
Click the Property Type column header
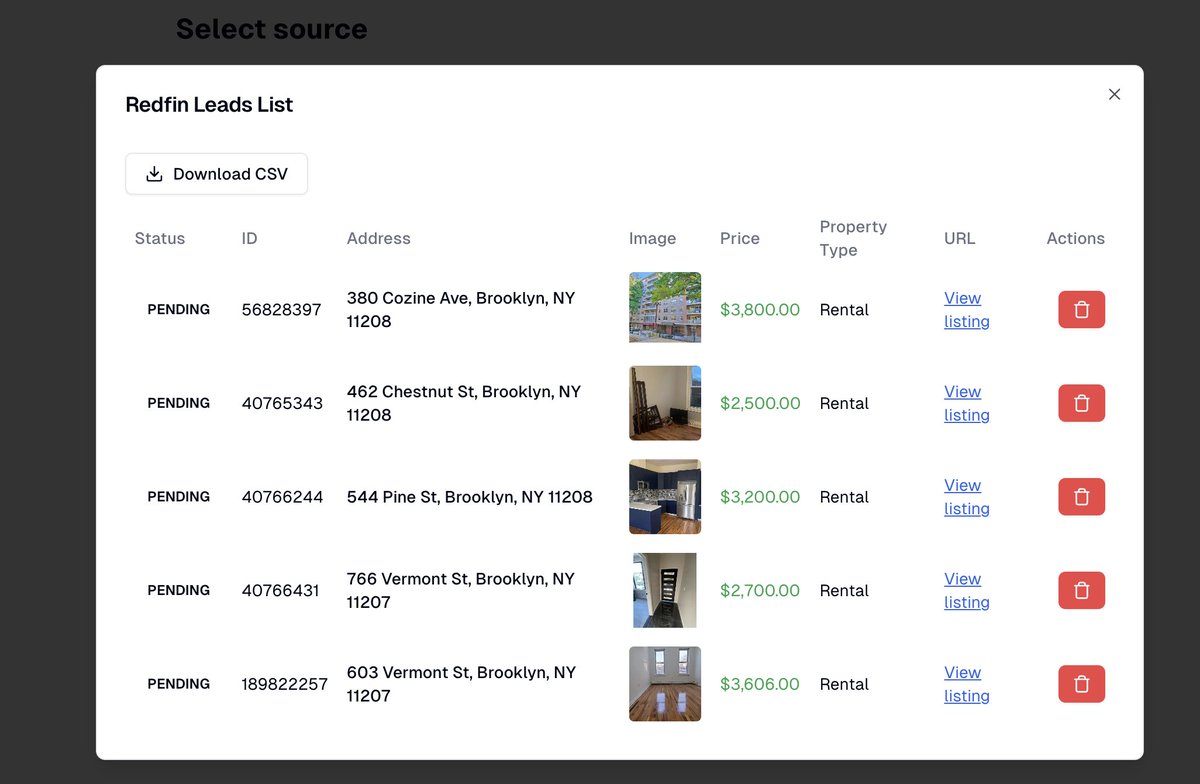click(853, 238)
